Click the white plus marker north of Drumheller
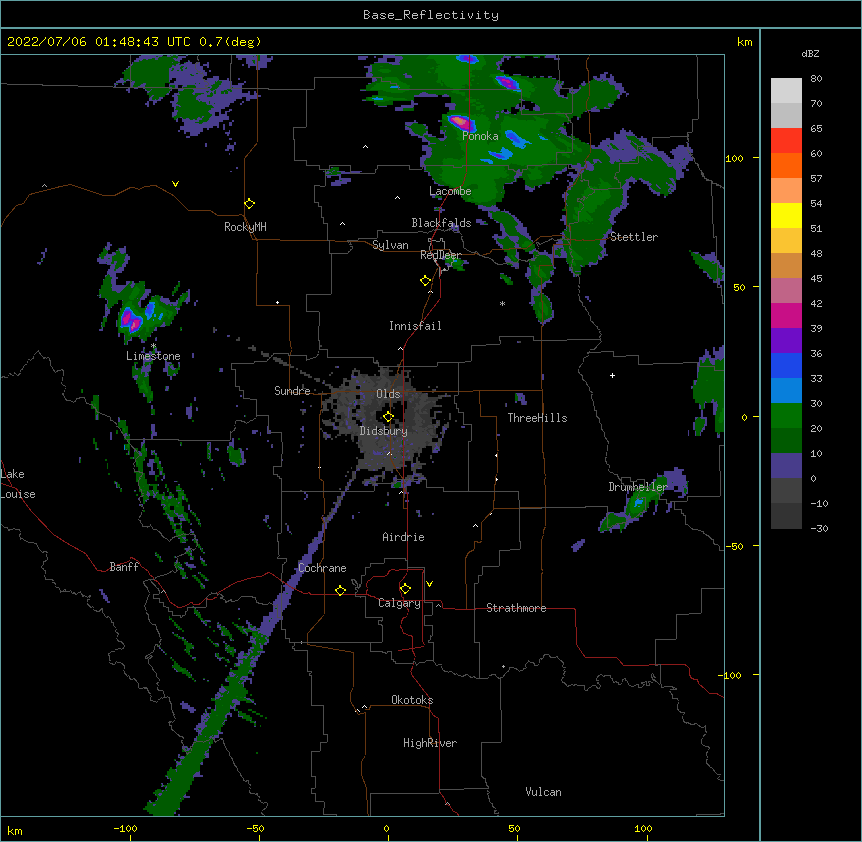Screen dimensions: 862x842 [x=612, y=375]
